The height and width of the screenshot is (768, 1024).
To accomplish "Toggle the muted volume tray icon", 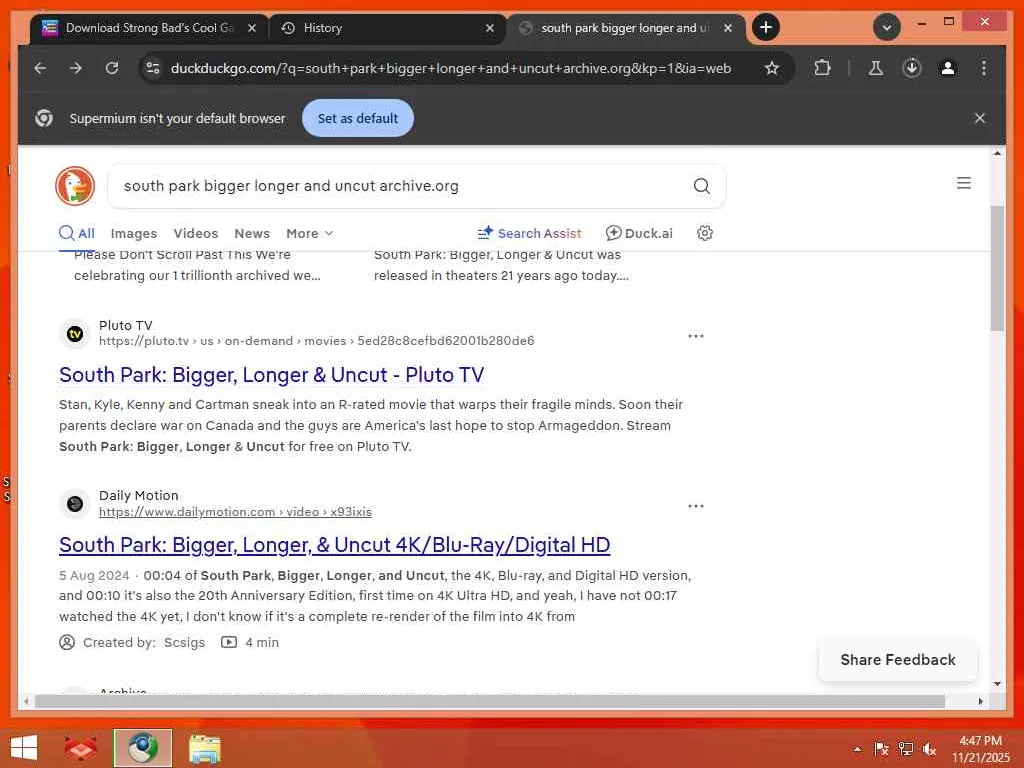I will pyautogui.click(x=930, y=749).
